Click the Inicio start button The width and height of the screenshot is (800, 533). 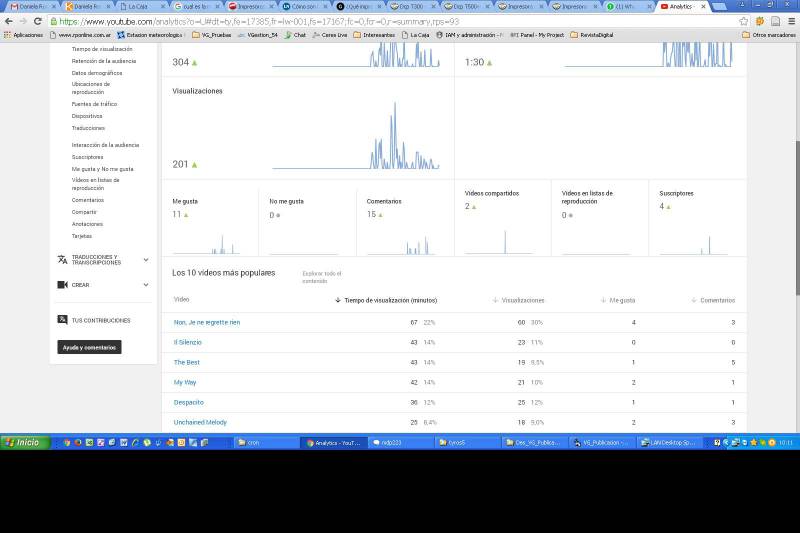coord(24,442)
